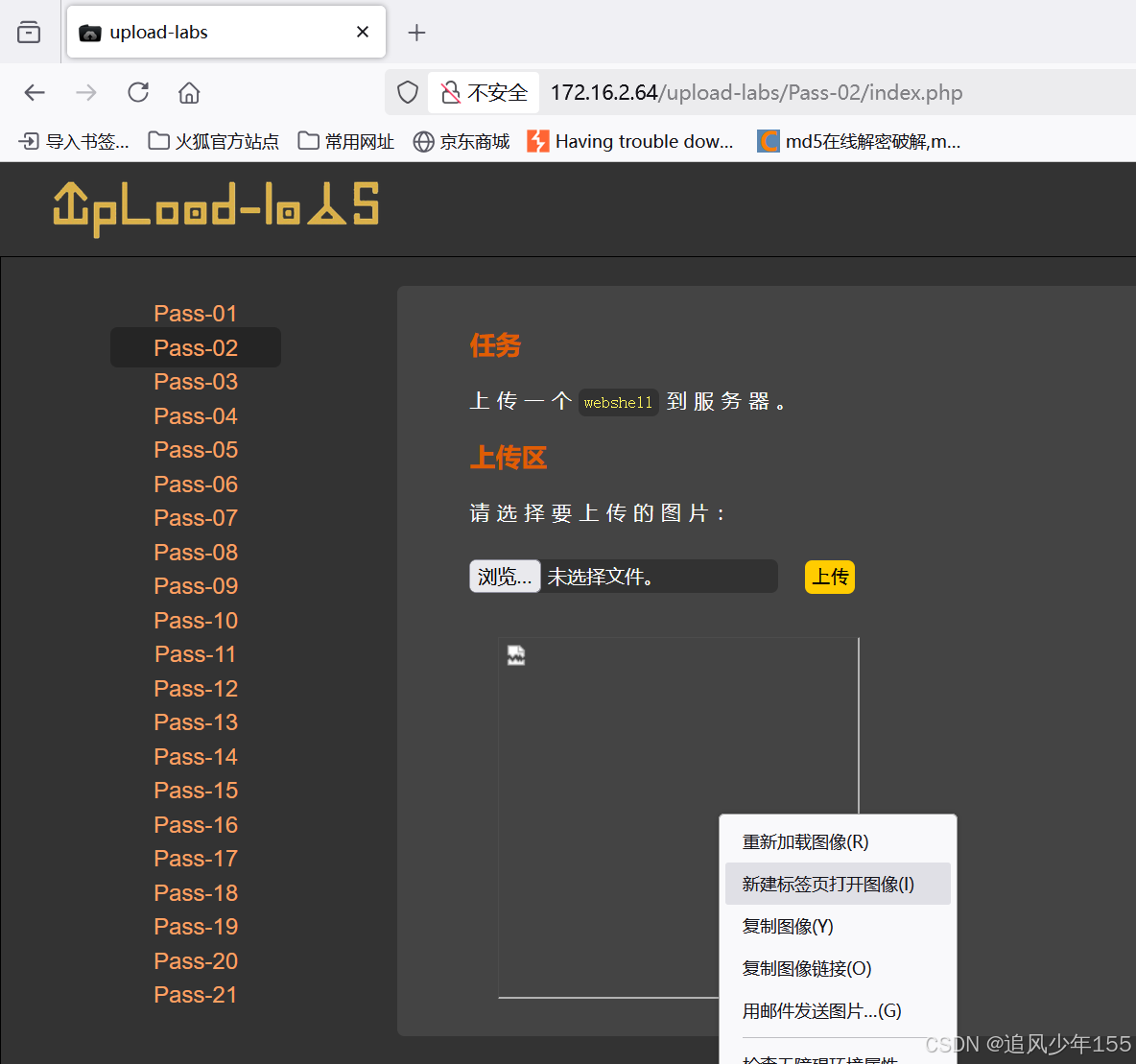Open the tab list icon at top left
Image resolution: width=1136 pixels, height=1064 pixels.
coord(29,33)
